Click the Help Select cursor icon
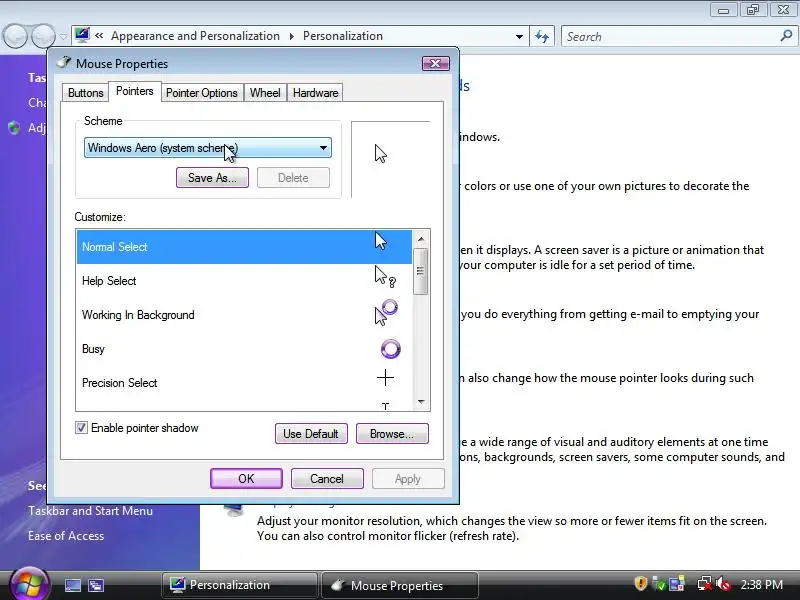 tap(385, 277)
